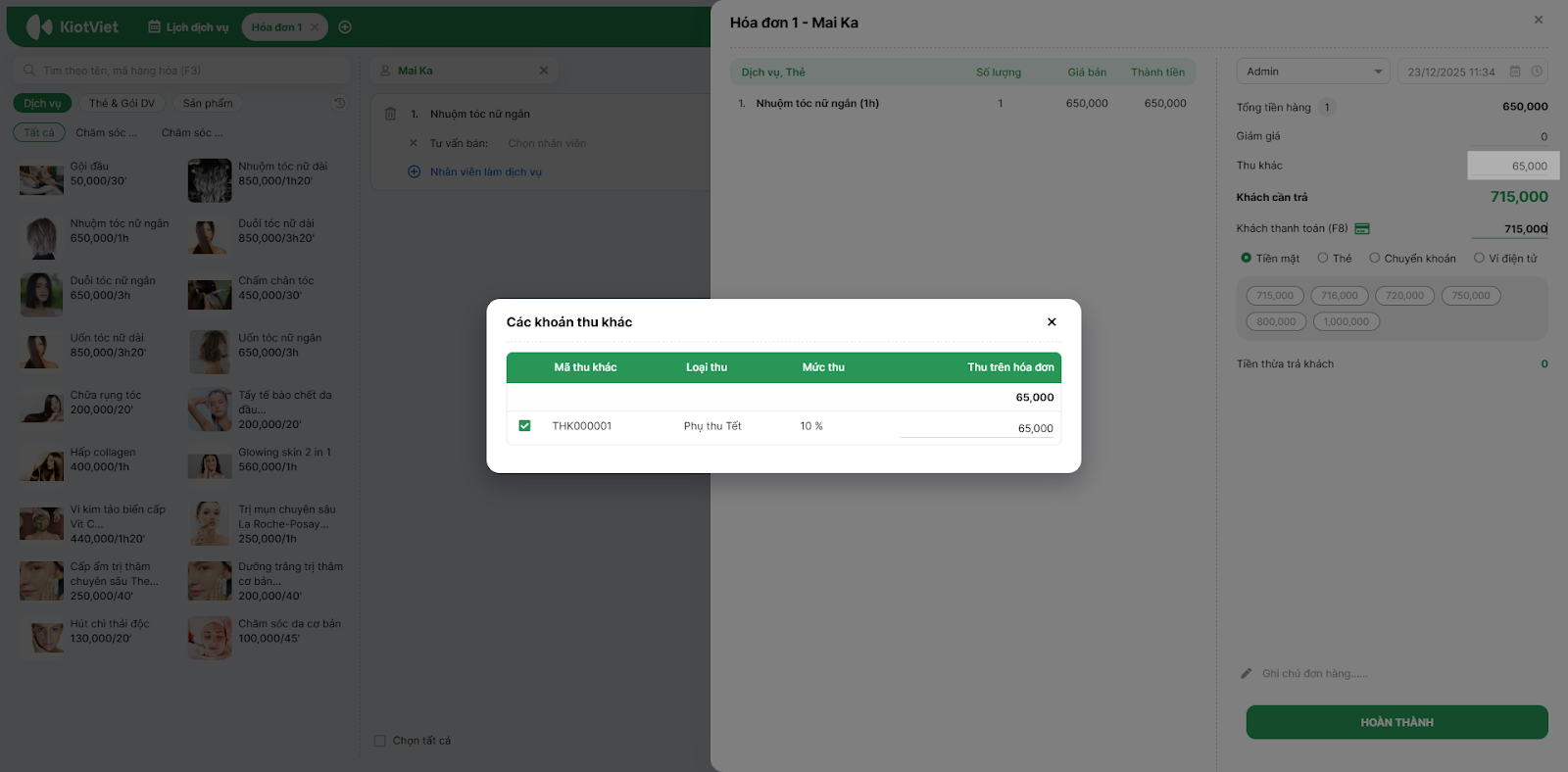Open the Chọn nhân viên selector
This screenshot has height=772, width=1568.
[x=547, y=143]
